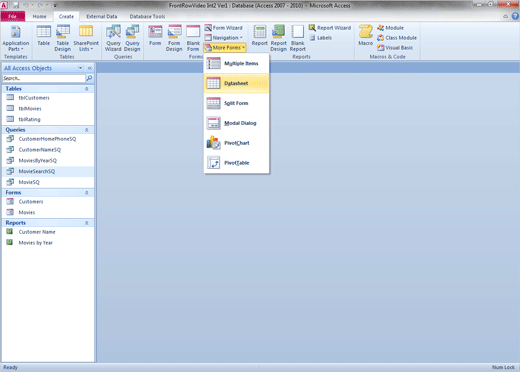Select the Movies form

coord(48,212)
